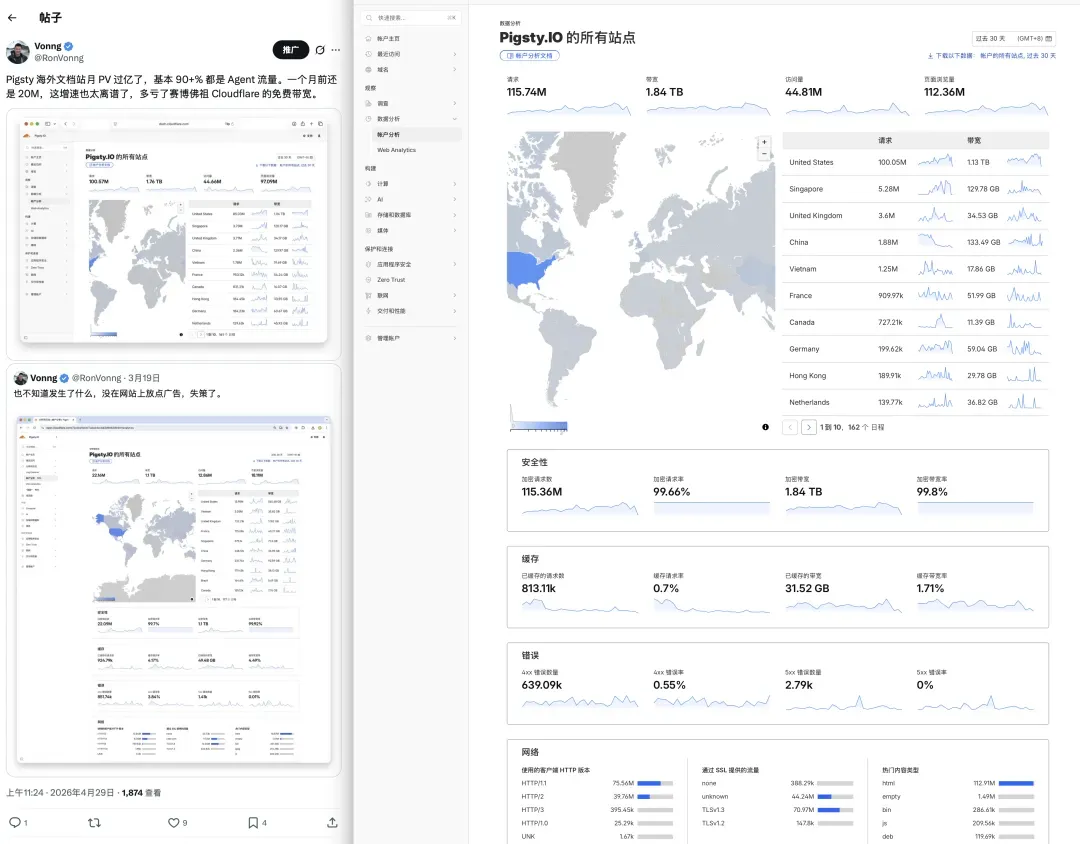Click the globe icon beside 域名
1080x844 pixels.
click(368, 70)
